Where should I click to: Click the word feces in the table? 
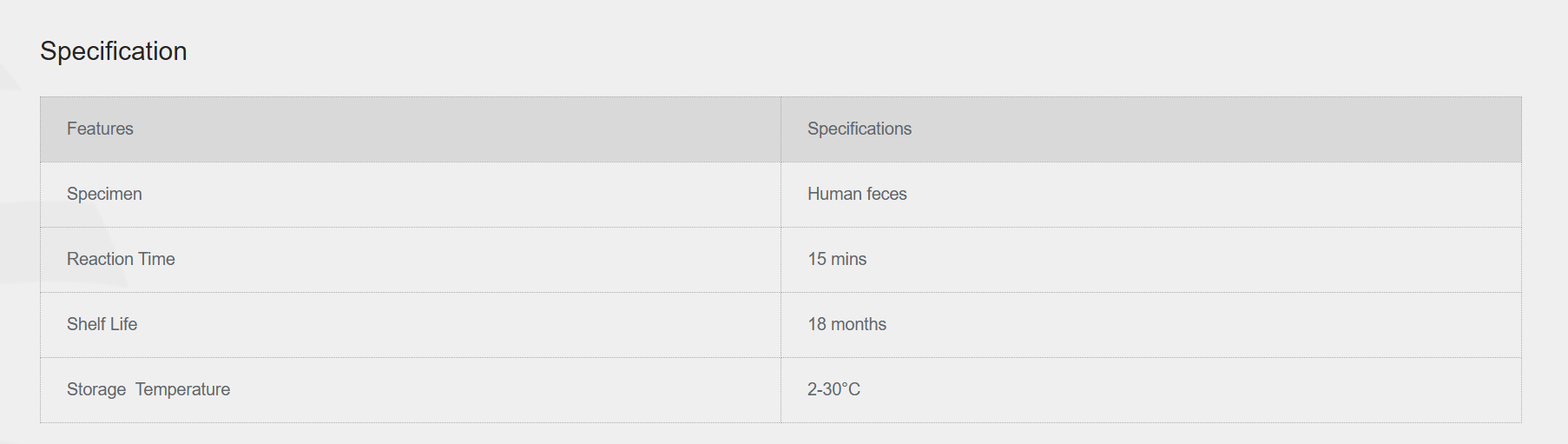(x=886, y=194)
